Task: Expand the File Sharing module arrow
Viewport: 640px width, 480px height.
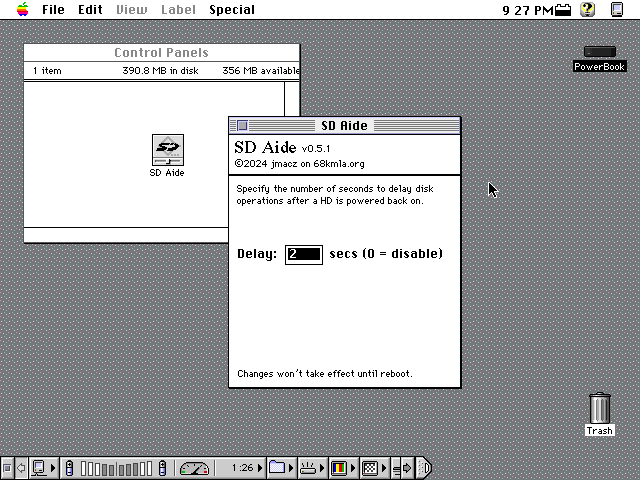Action: pos(291,468)
